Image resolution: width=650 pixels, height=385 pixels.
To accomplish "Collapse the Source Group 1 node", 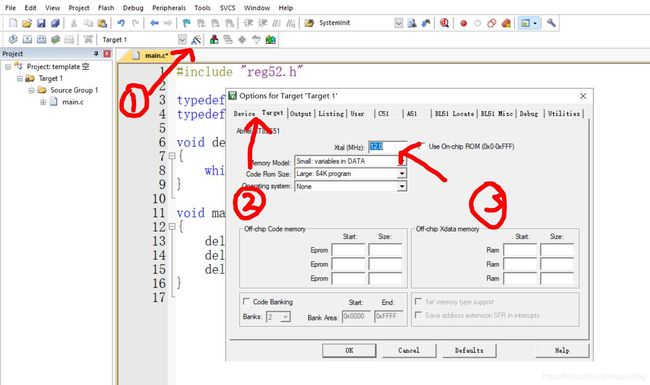I will pos(31,90).
